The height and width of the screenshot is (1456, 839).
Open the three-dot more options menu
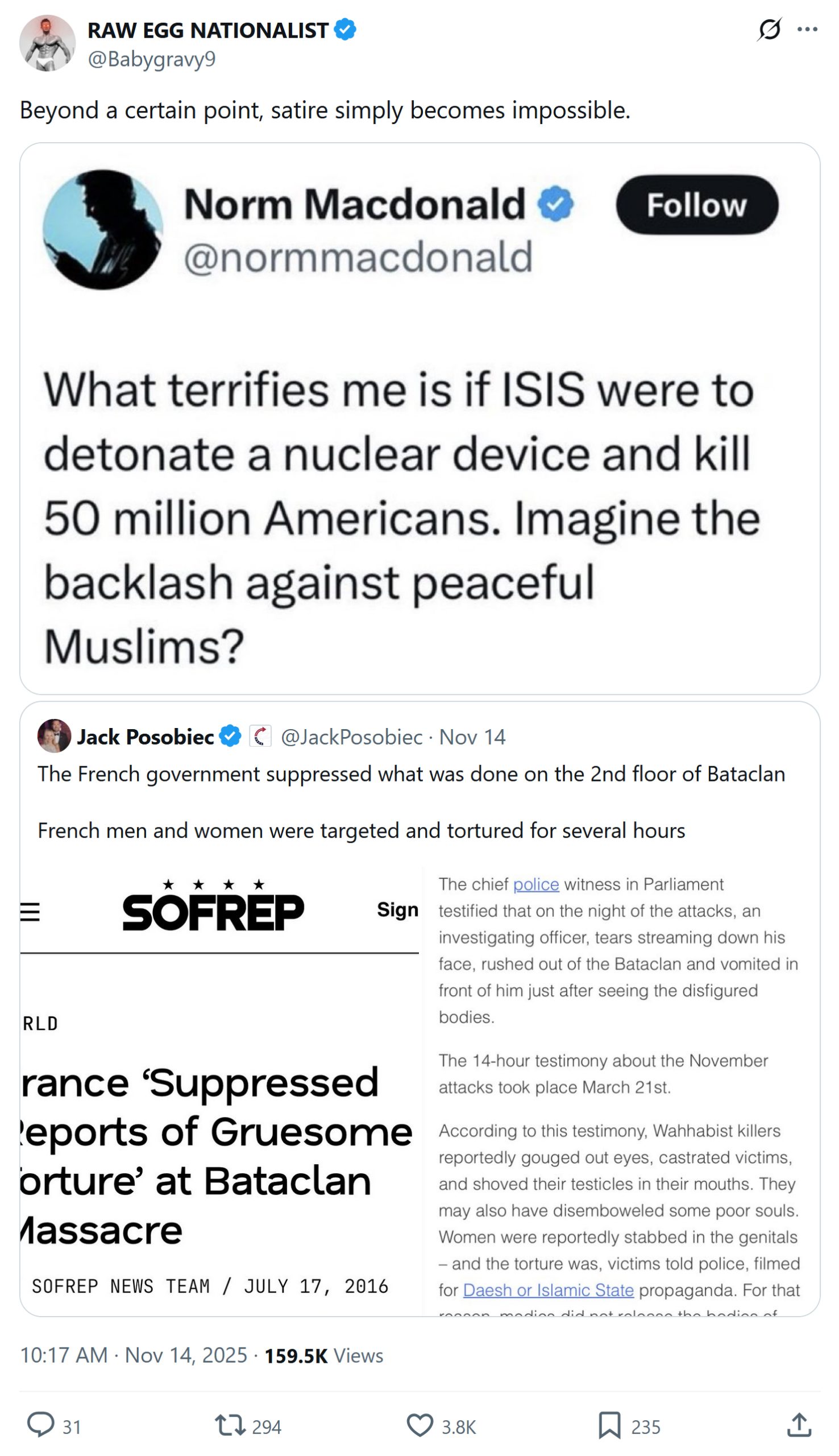(x=807, y=30)
